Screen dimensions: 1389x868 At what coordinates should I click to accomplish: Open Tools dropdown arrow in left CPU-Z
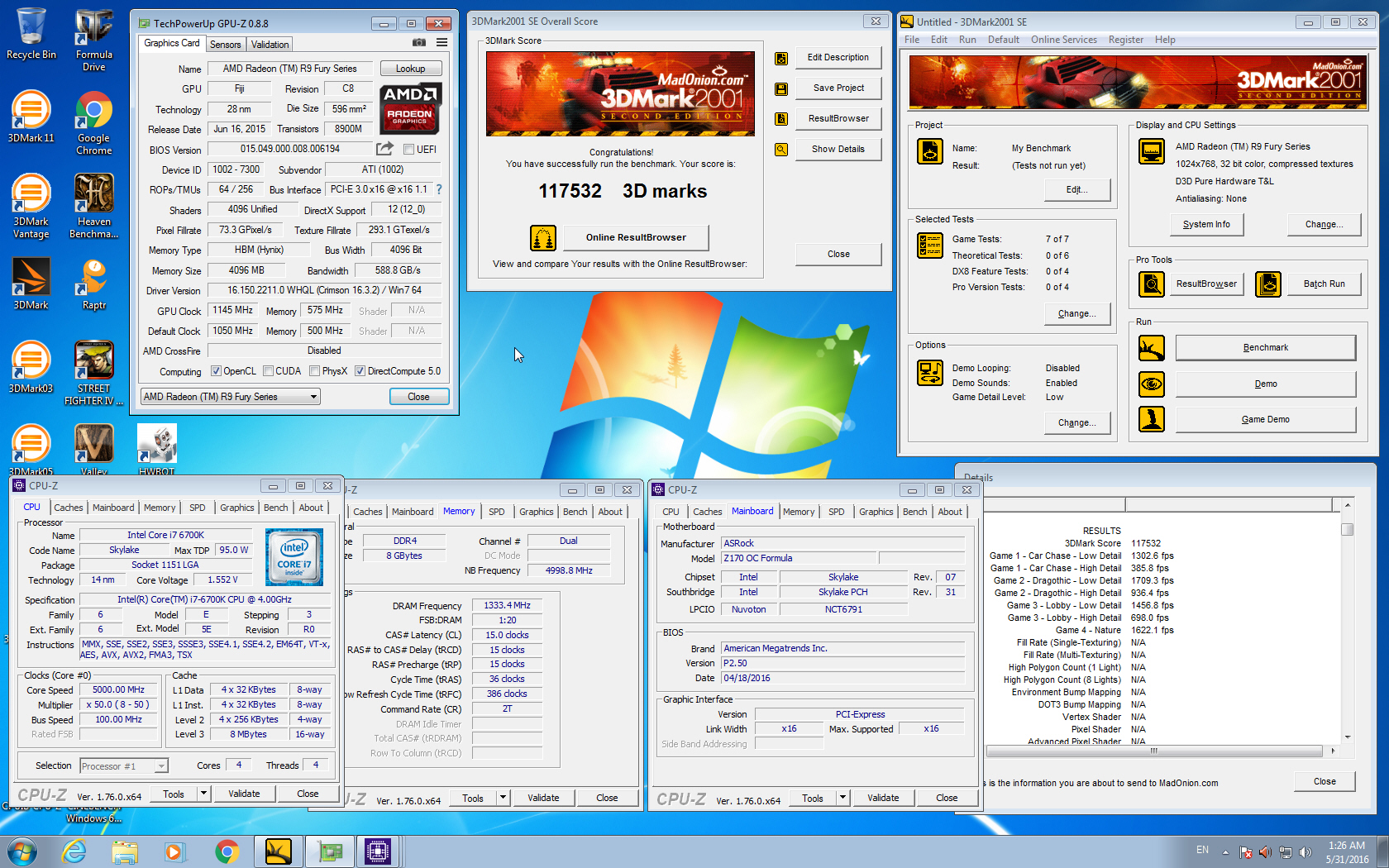point(203,794)
